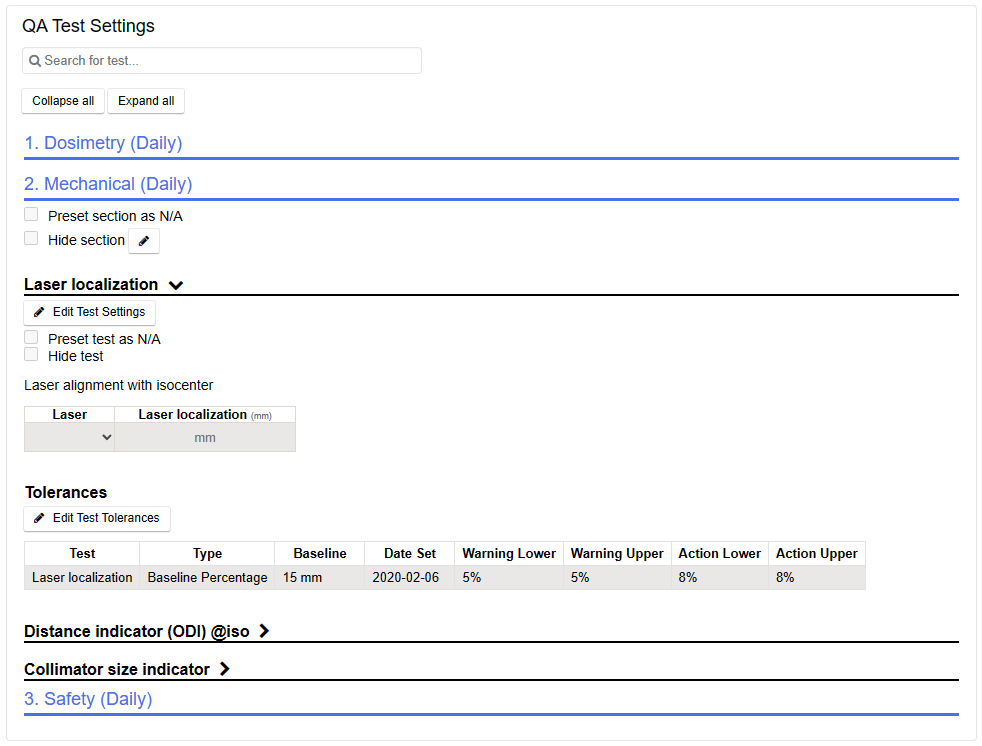This screenshot has height=746, width=982.
Task: Open the 2. Mechanical (Daily) section header
Action: tap(107, 184)
